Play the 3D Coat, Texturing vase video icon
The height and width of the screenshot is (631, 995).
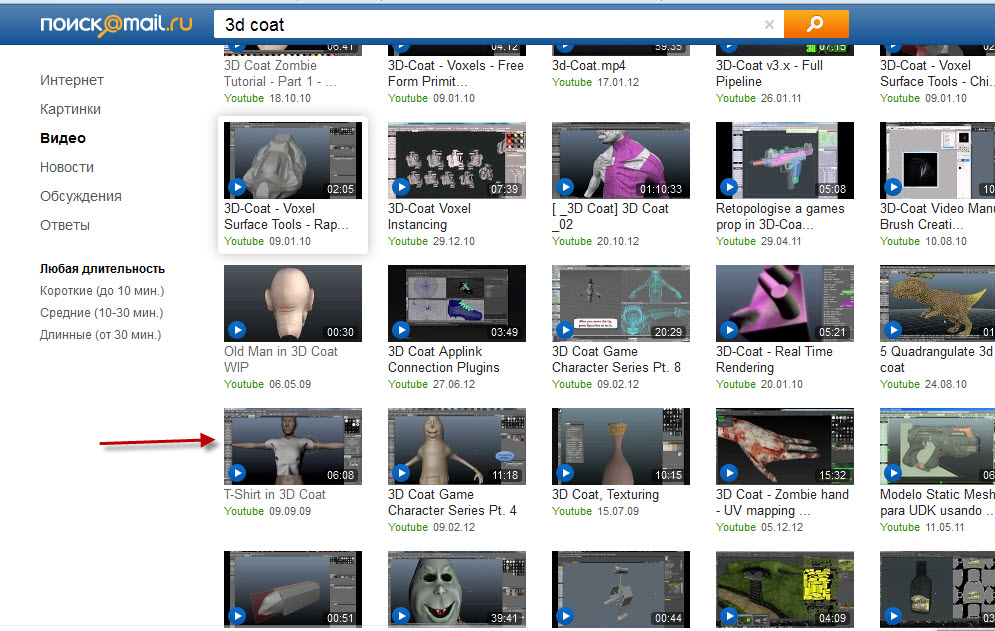click(x=565, y=473)
